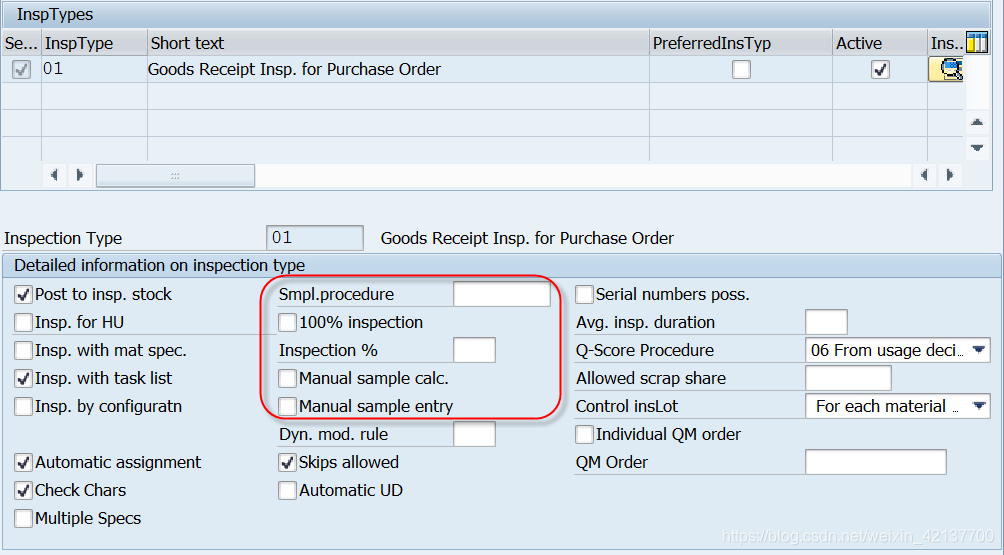Enable Individual QM order checkbox

pyautogui.click(x=584, y=434)
